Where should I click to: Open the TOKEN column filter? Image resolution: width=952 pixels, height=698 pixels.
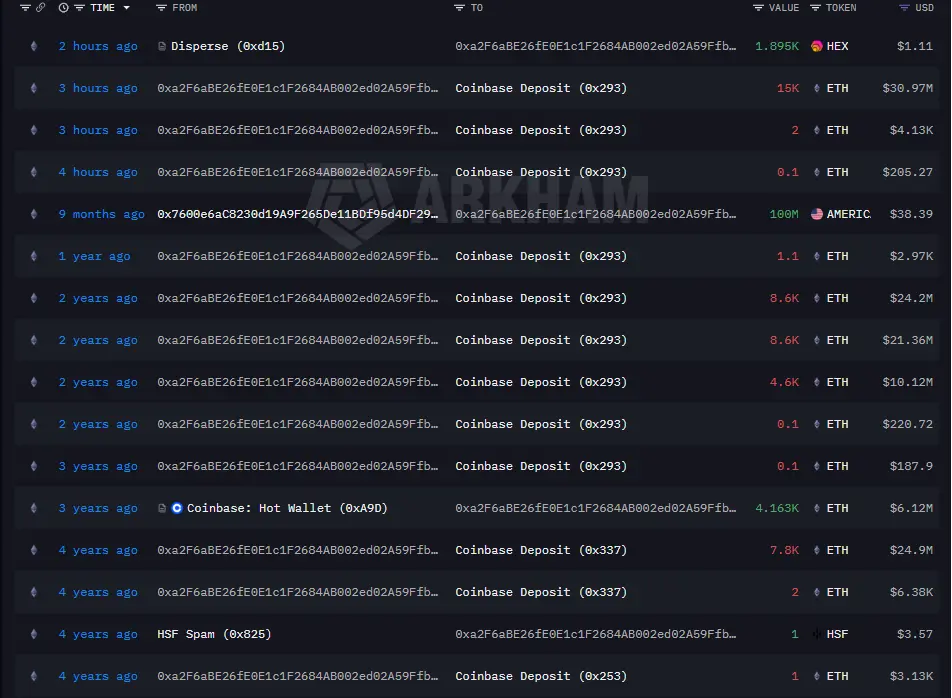[815, 8]
